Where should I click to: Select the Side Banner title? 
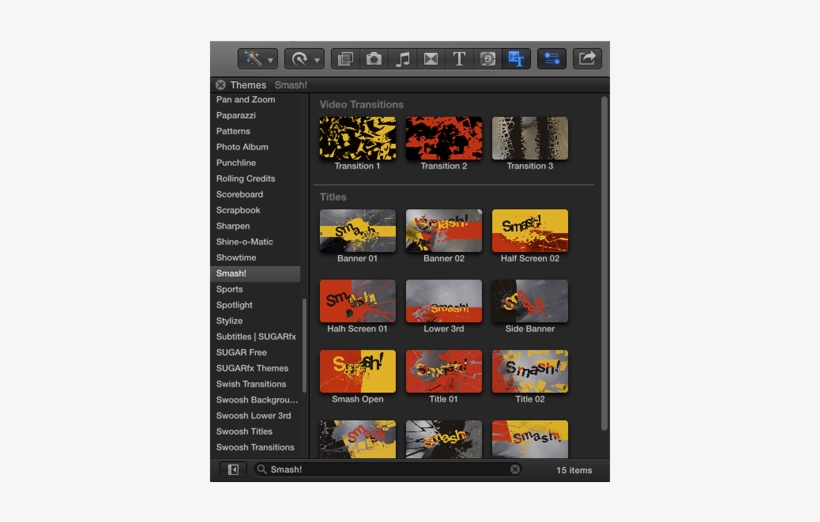(x=530, y=301)
